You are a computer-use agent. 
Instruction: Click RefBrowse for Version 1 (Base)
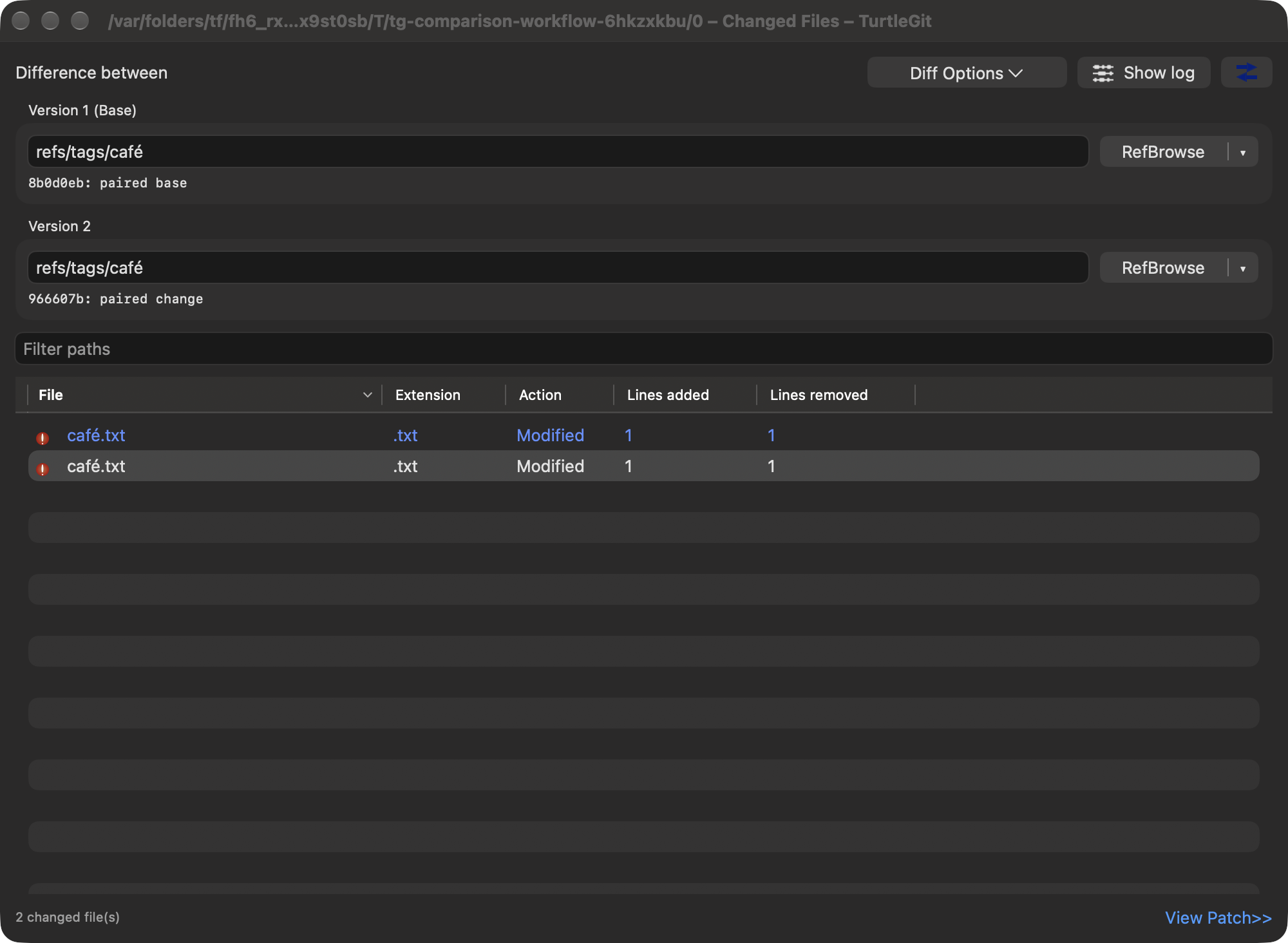click(1163, 152)
